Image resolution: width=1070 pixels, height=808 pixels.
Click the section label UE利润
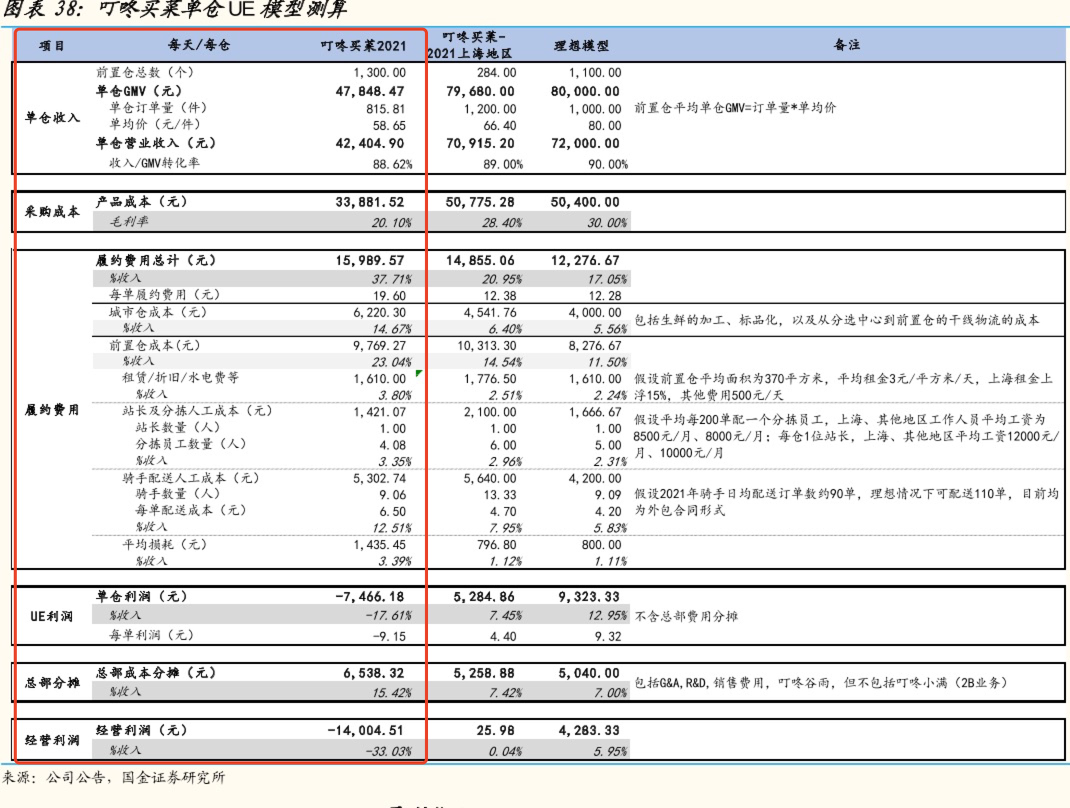pos(52,616)
